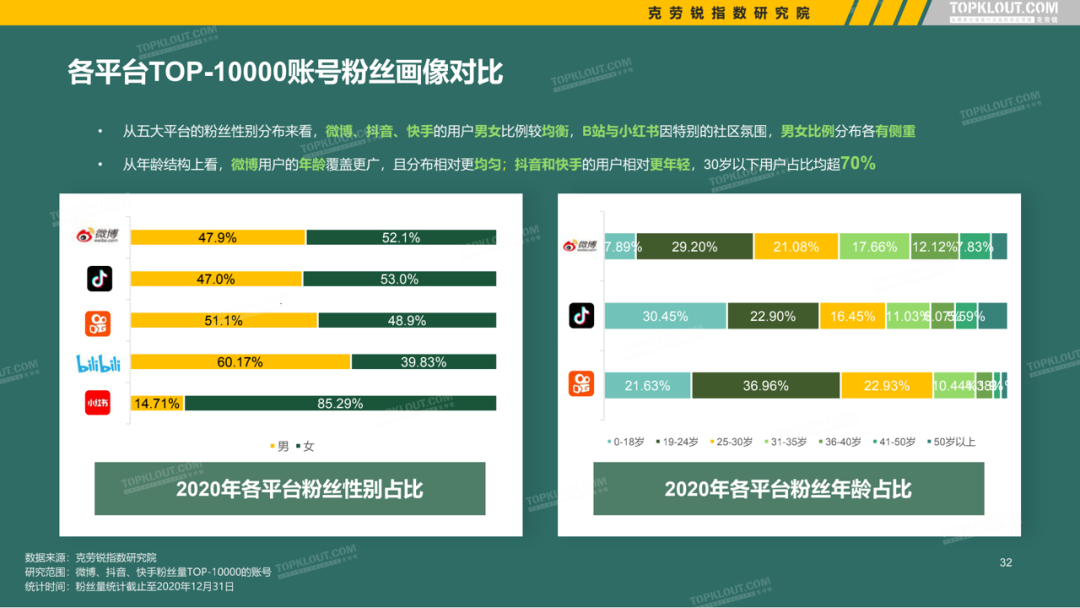1080x608 pixels.
Task: Click the 31-35岁 legend entry
Action: pyautogui.click(x=786, y=442)
